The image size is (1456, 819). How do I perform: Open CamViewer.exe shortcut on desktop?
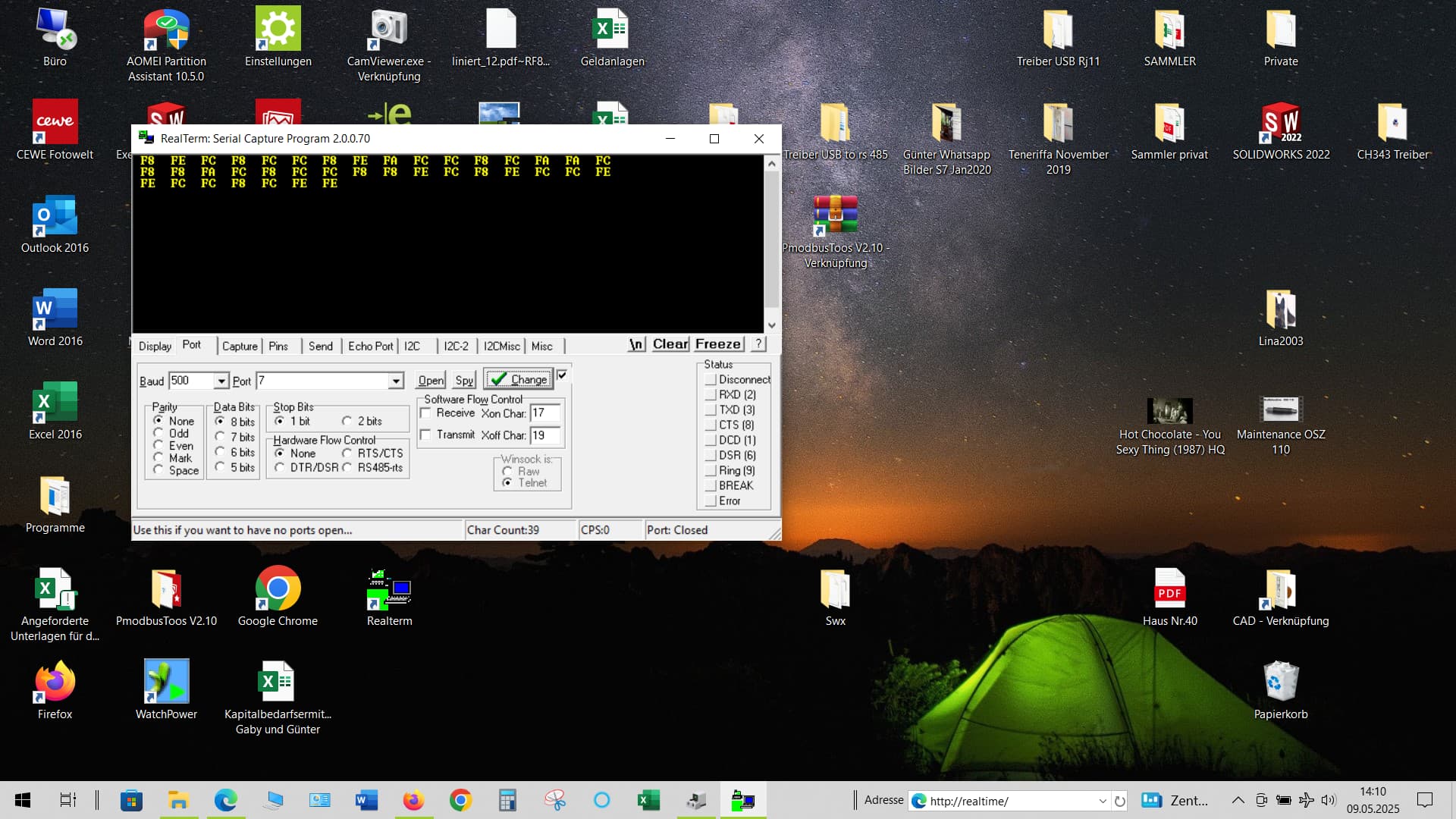click(389, 45)
